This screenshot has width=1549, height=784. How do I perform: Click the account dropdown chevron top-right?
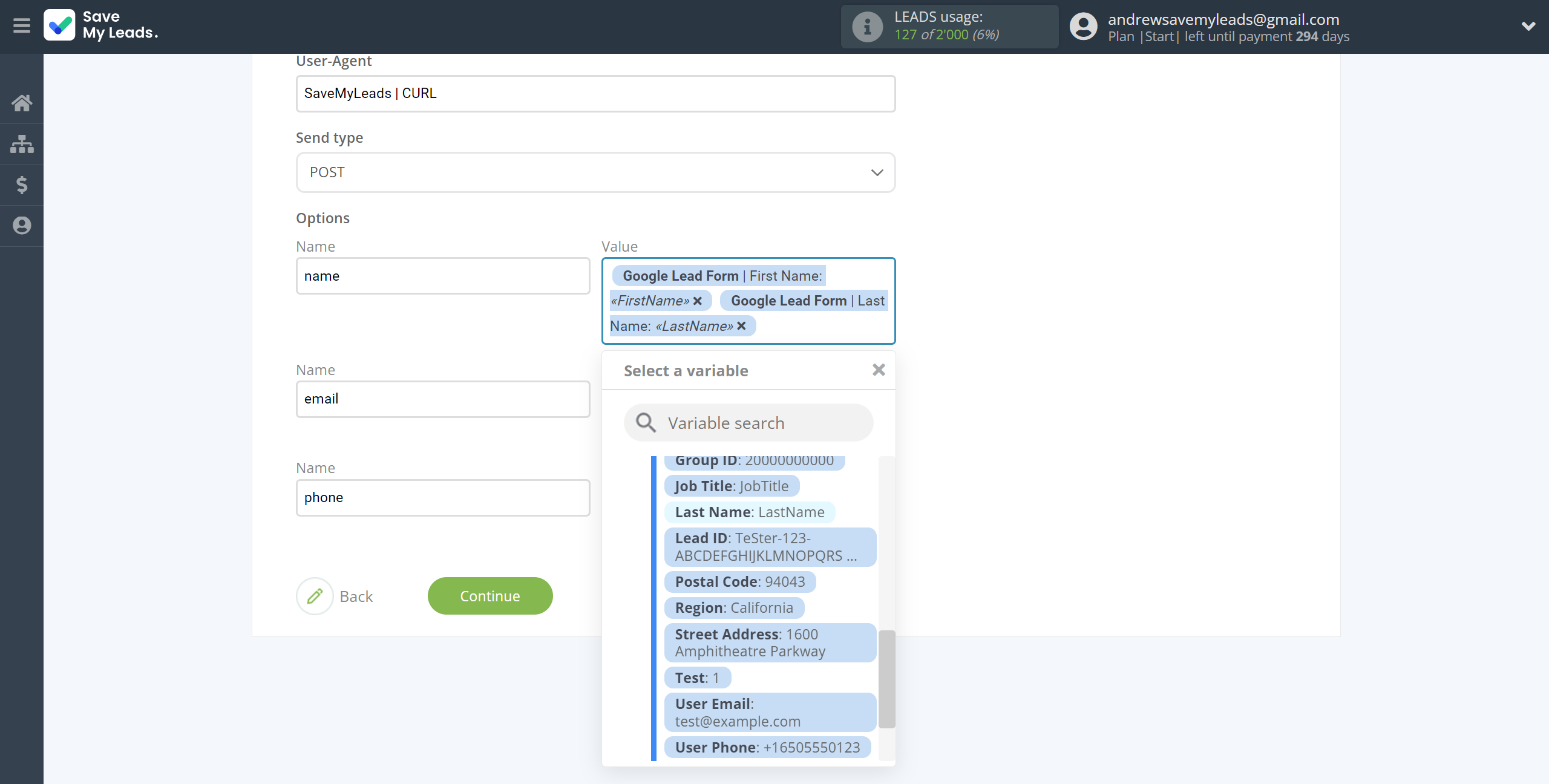tap(1528, 26)
